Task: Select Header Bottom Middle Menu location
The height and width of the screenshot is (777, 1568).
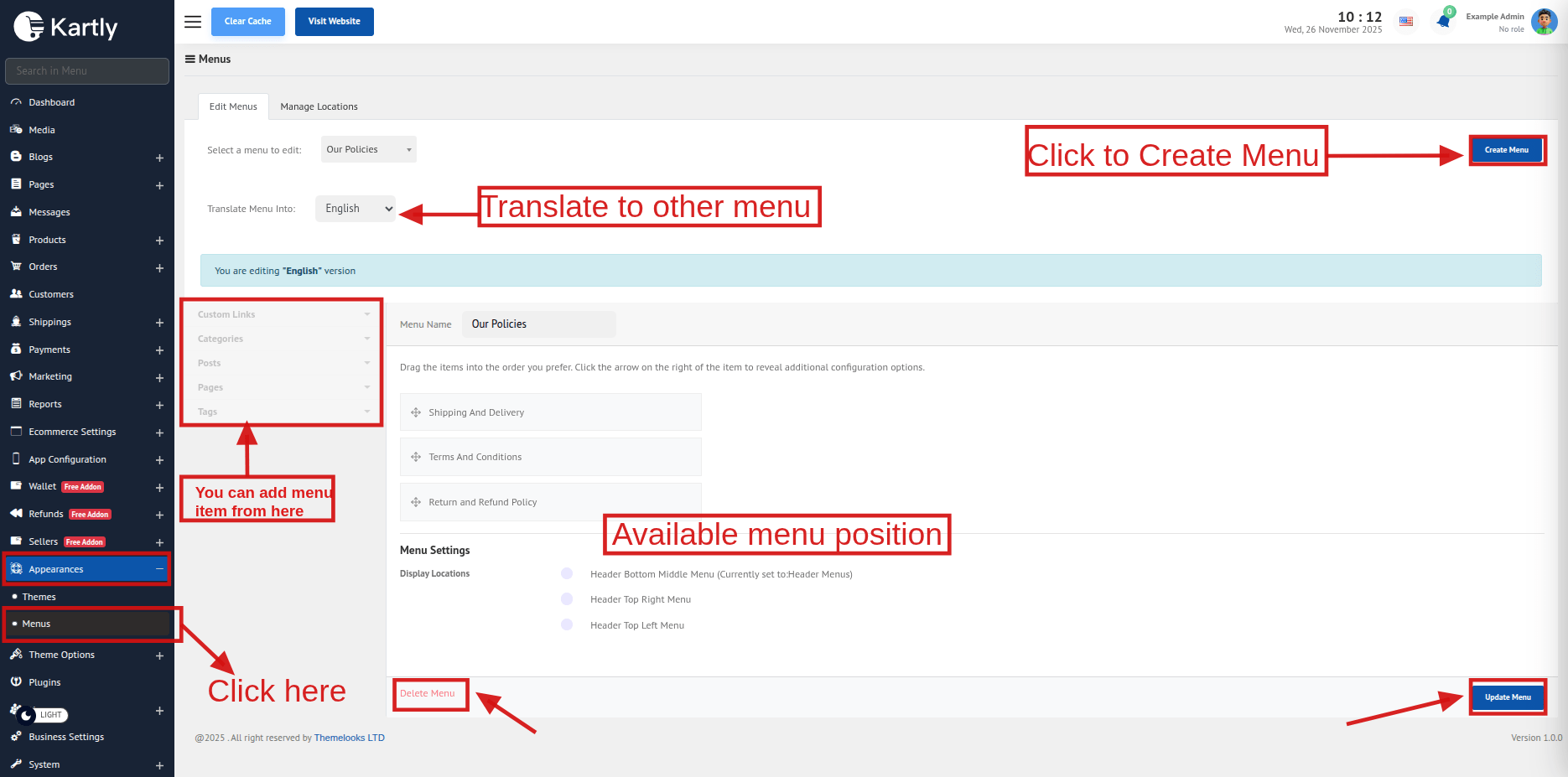Action: (567, 573)
